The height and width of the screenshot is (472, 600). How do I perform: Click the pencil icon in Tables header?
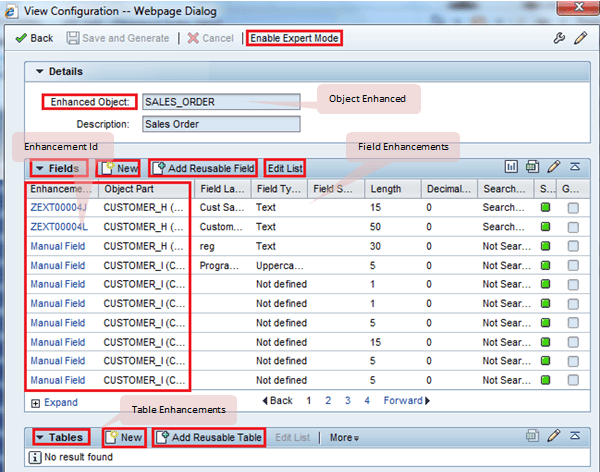point(553,437)
